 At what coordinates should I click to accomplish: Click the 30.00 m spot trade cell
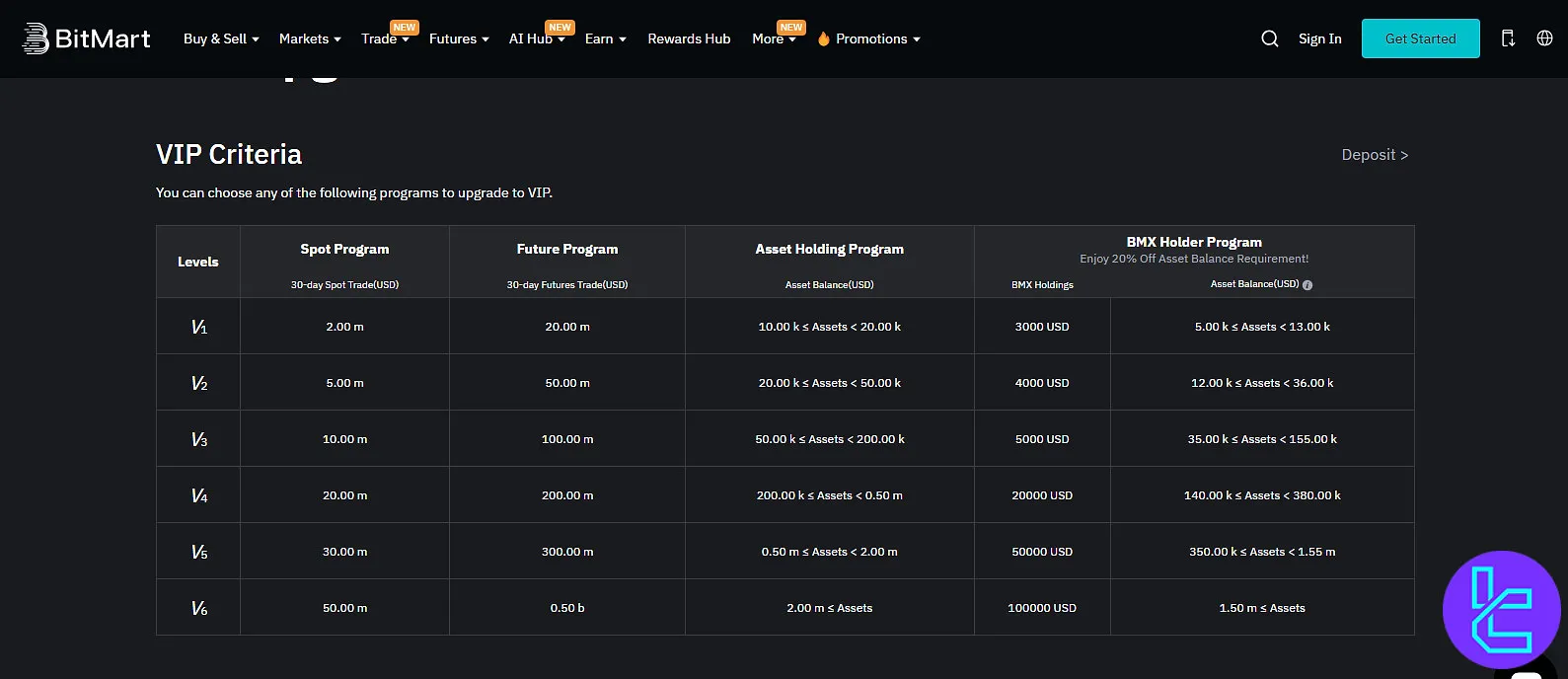point(344,552)
